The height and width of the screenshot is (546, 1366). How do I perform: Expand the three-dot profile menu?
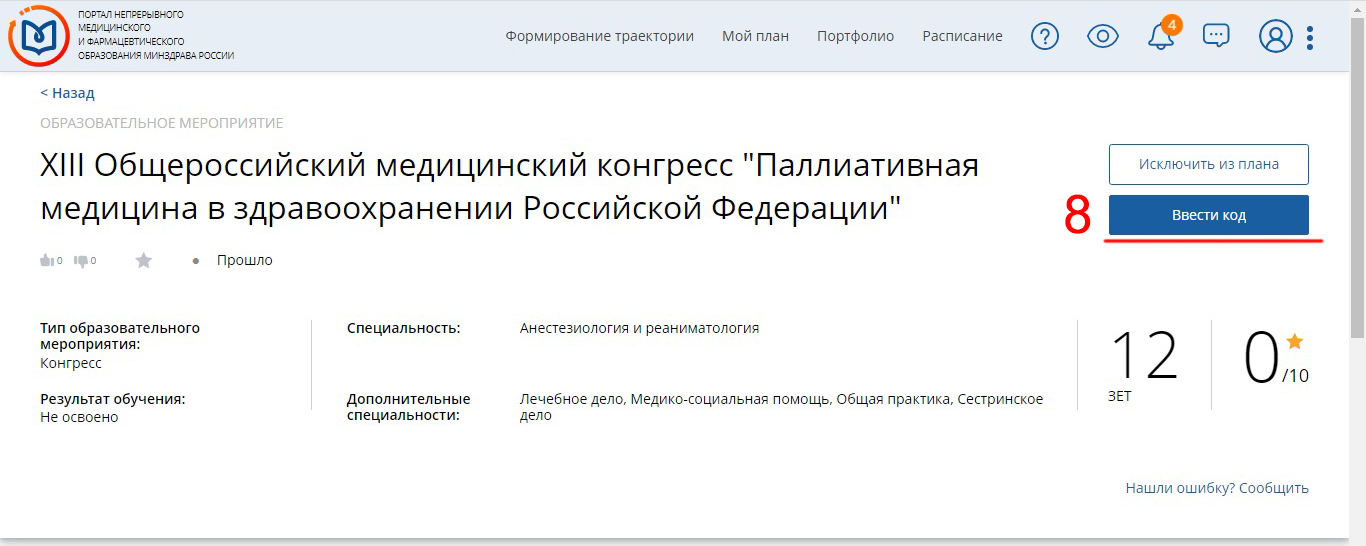[1310, 37]
